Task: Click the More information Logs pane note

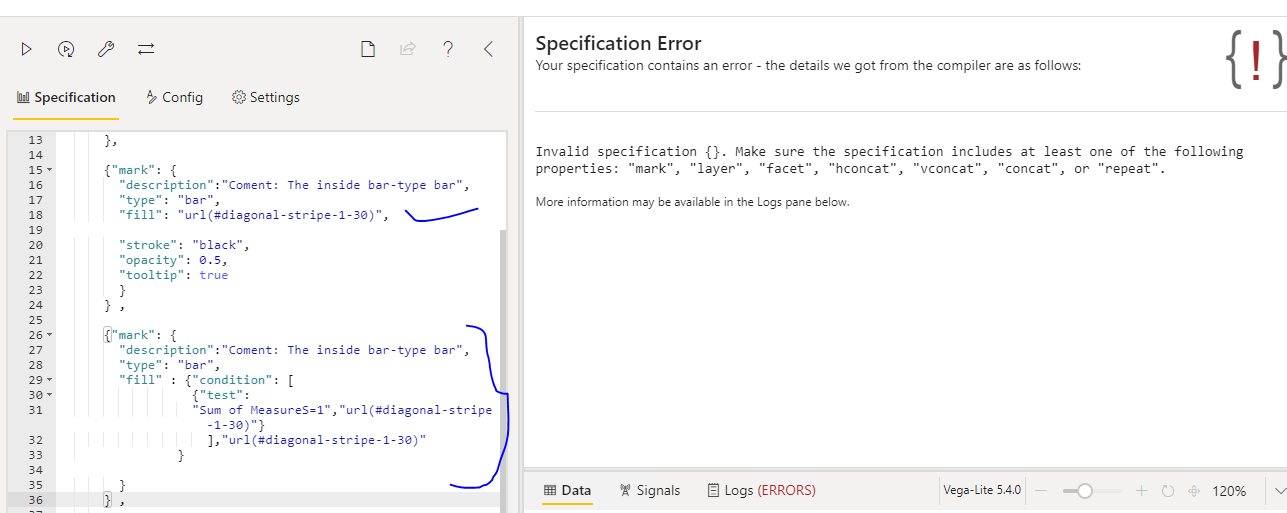Action: pyautogui.click(x=692, y=202)
